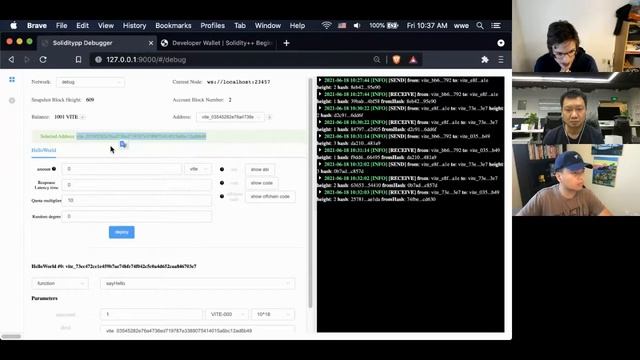This screenshot has width=640, height=360.
Task: Open the Brave hamburger menu
Action: click(x=501, y=60)
